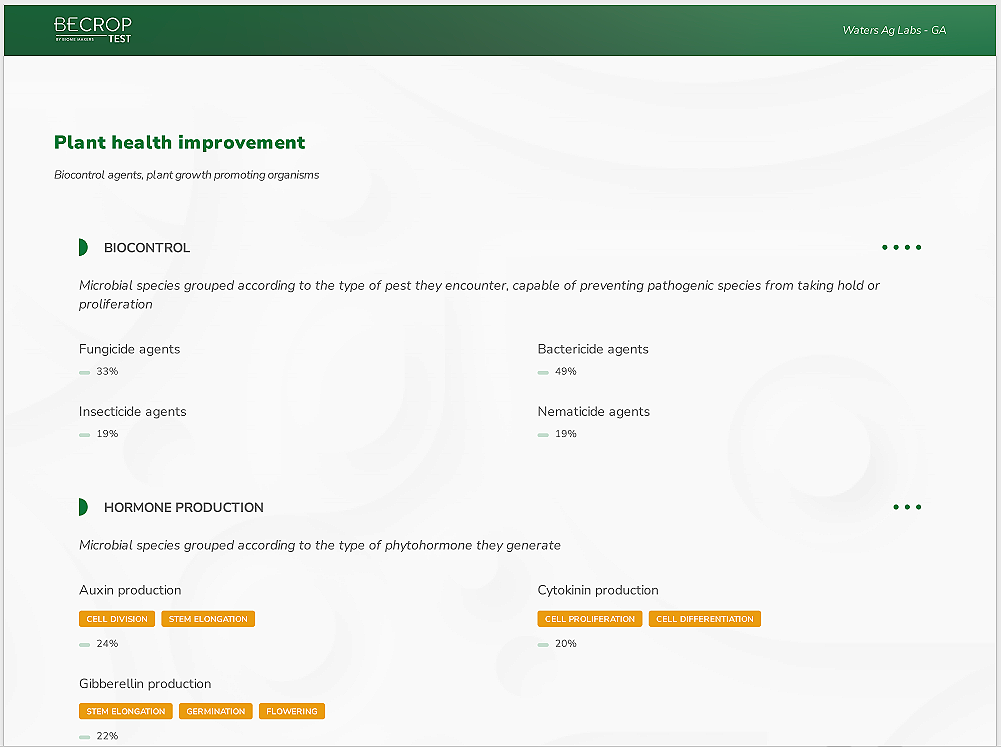Screen dimensions: 1001x747
Task: Click Waters Ag Labs - GA header label
Action: coord(894,30)
